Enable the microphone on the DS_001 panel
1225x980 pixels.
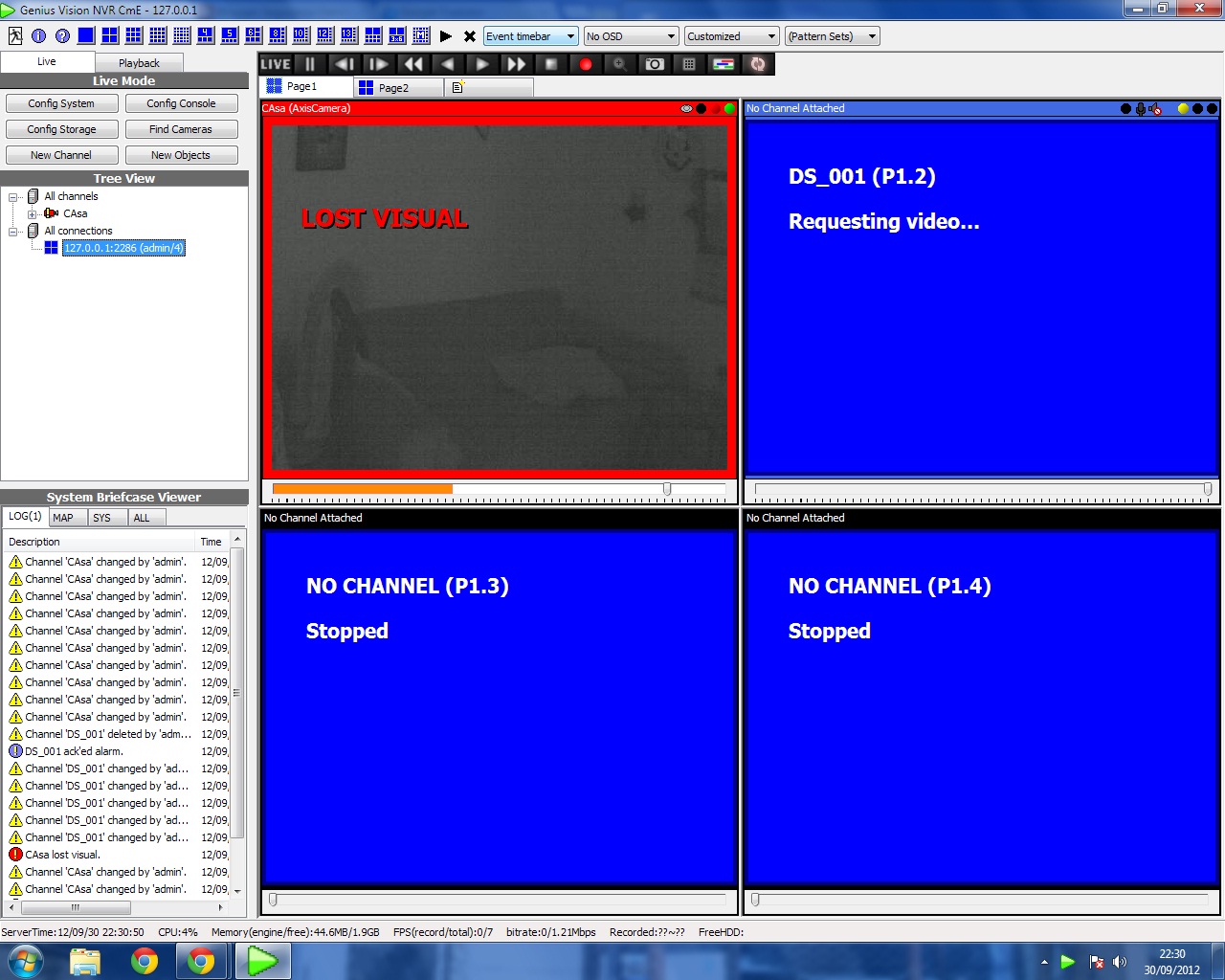1140,108
